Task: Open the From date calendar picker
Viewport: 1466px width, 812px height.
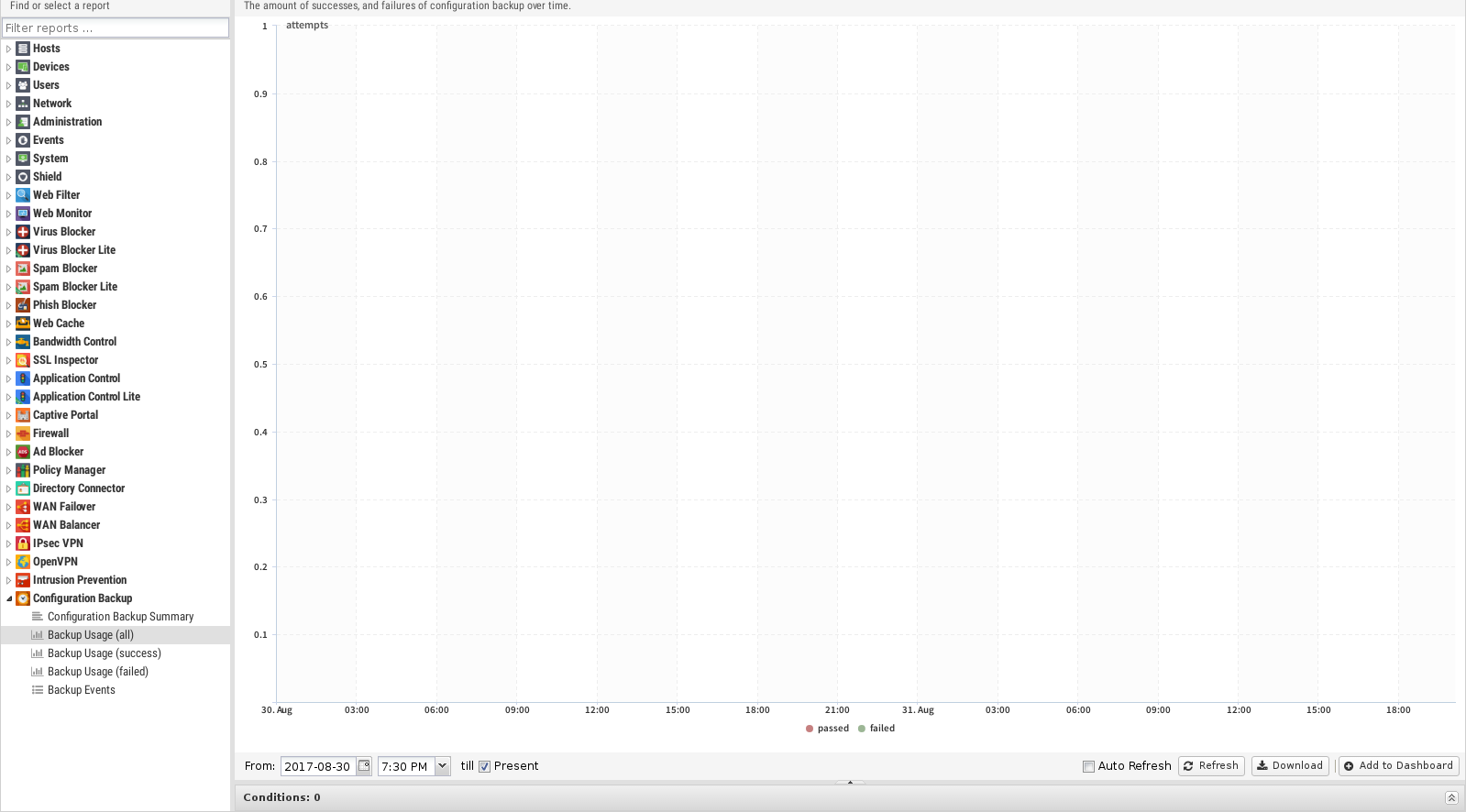Action: (x=364, y=766)
